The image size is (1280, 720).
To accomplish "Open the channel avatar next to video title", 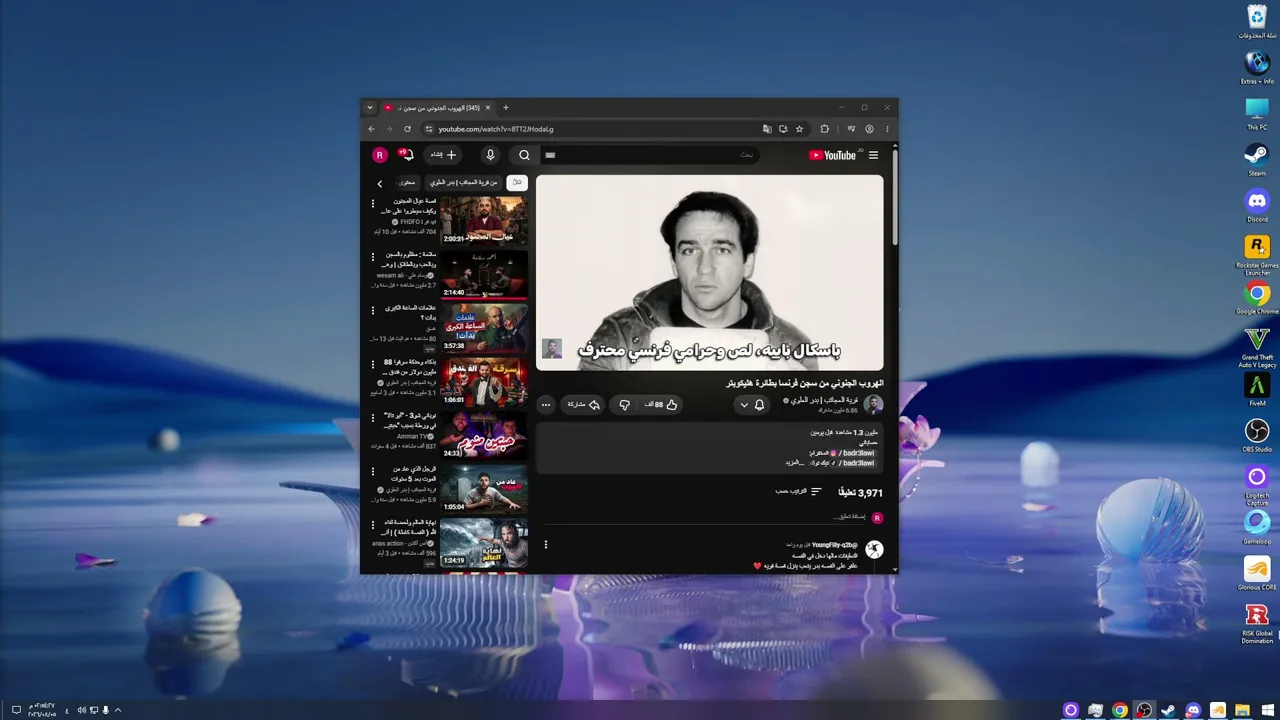I will pos(874,405).
